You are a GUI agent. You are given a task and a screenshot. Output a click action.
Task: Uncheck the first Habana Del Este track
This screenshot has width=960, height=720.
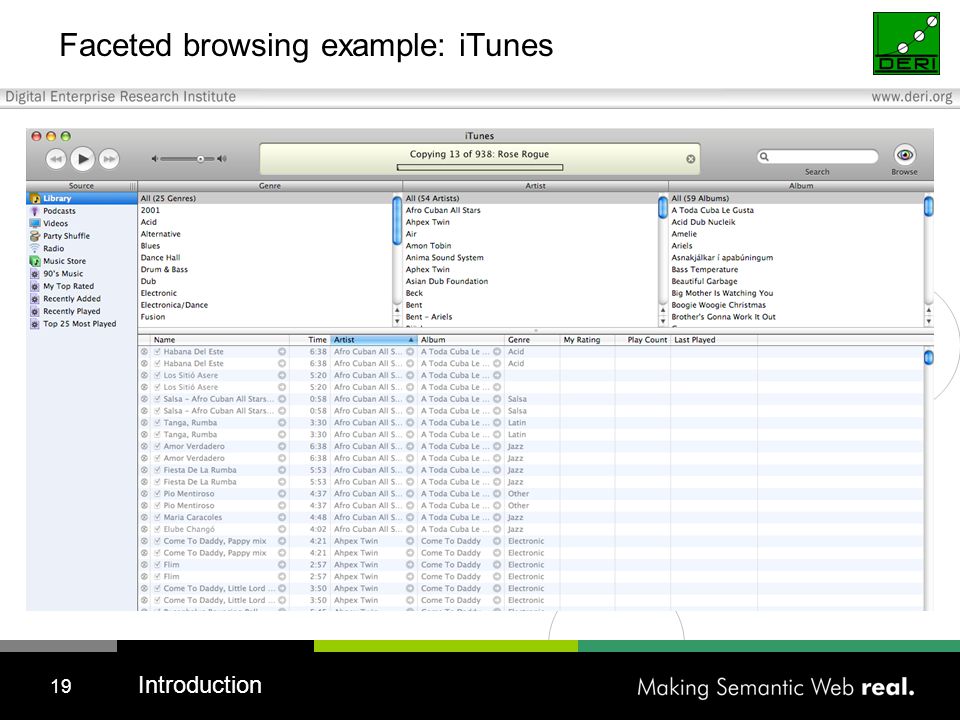point(157,352)
